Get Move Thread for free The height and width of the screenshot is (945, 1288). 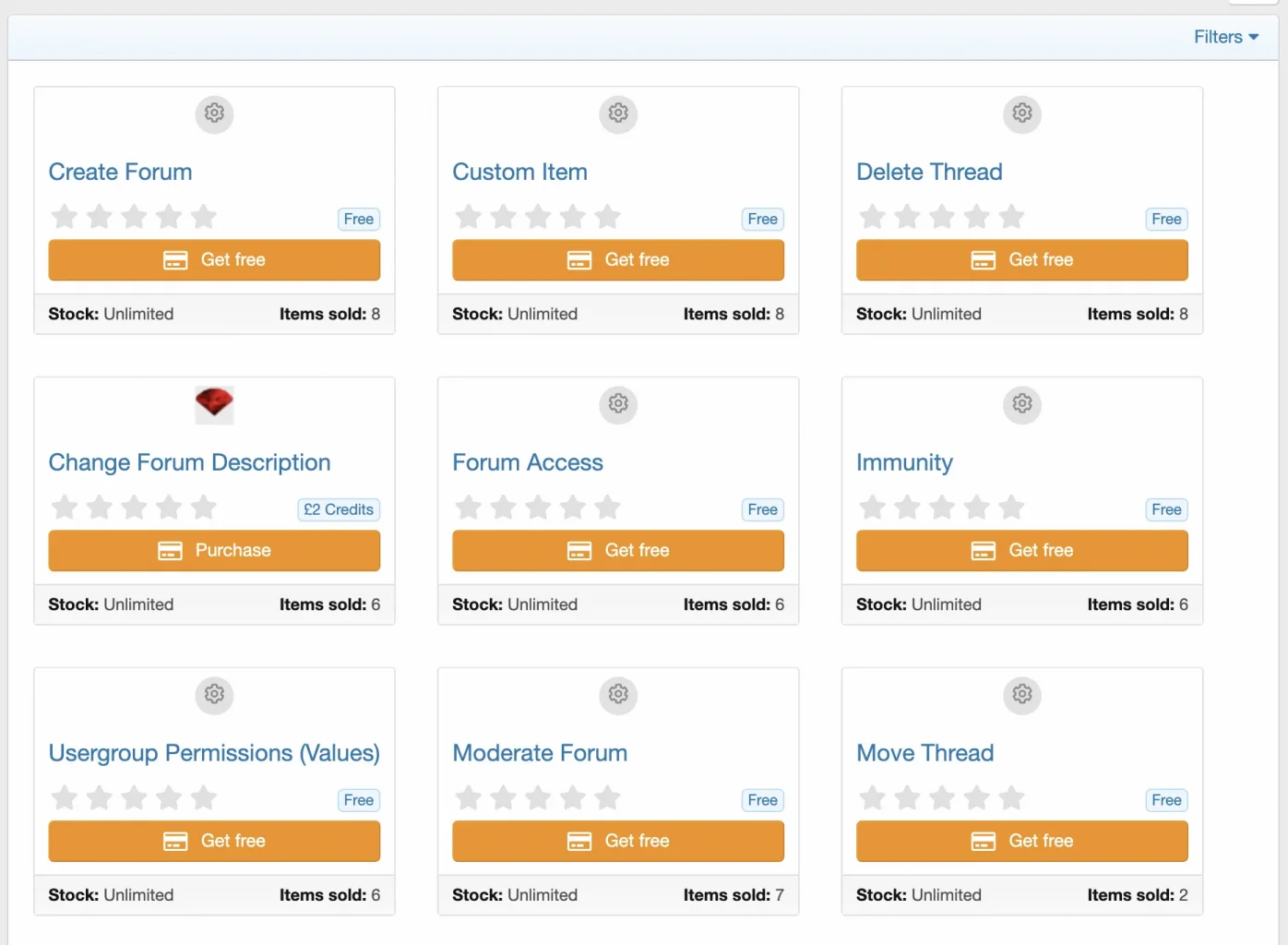(x=1022, y=842)
